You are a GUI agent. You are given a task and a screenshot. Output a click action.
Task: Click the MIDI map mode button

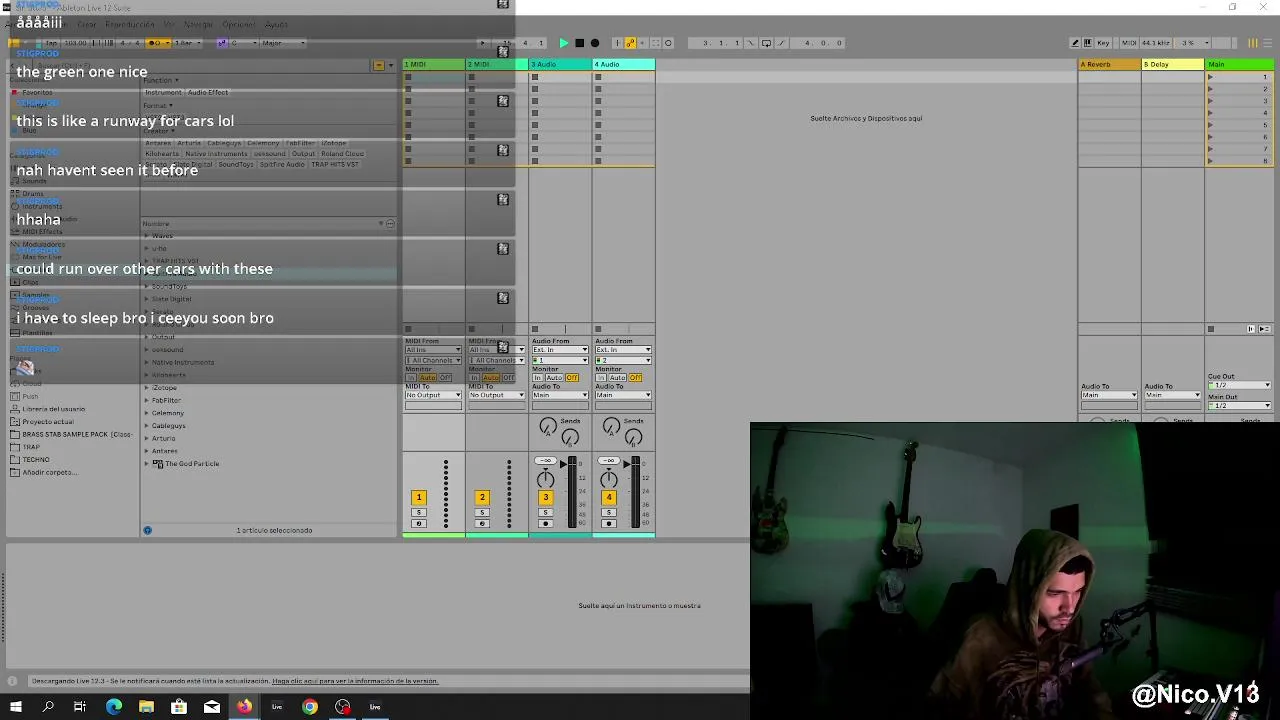click(1129, 43)
